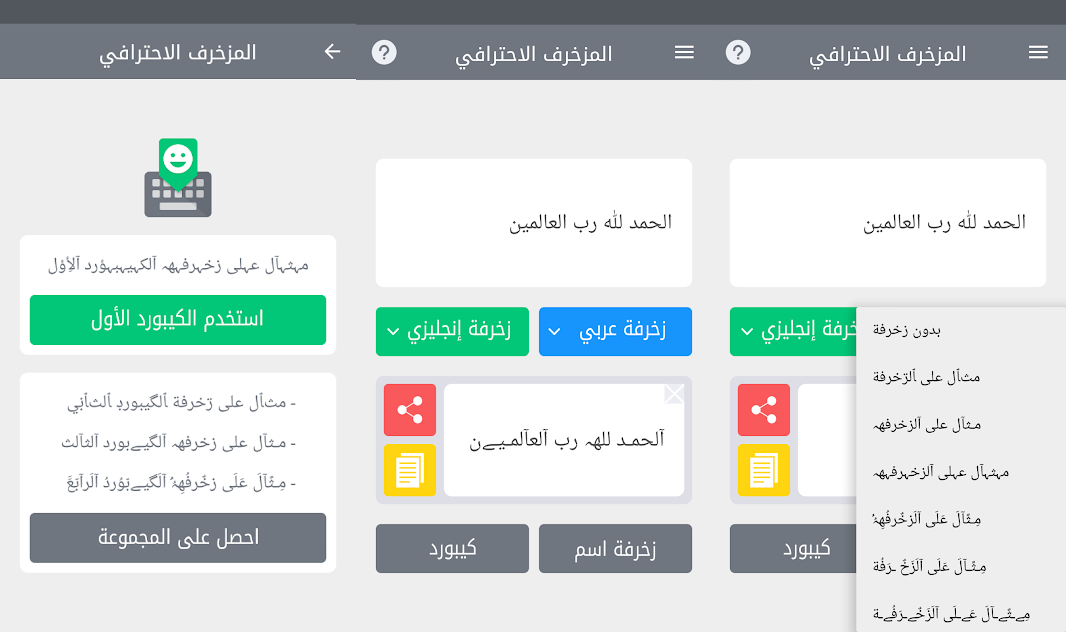Open hamburger menu in the middle screen

click(x=684, y=52)
